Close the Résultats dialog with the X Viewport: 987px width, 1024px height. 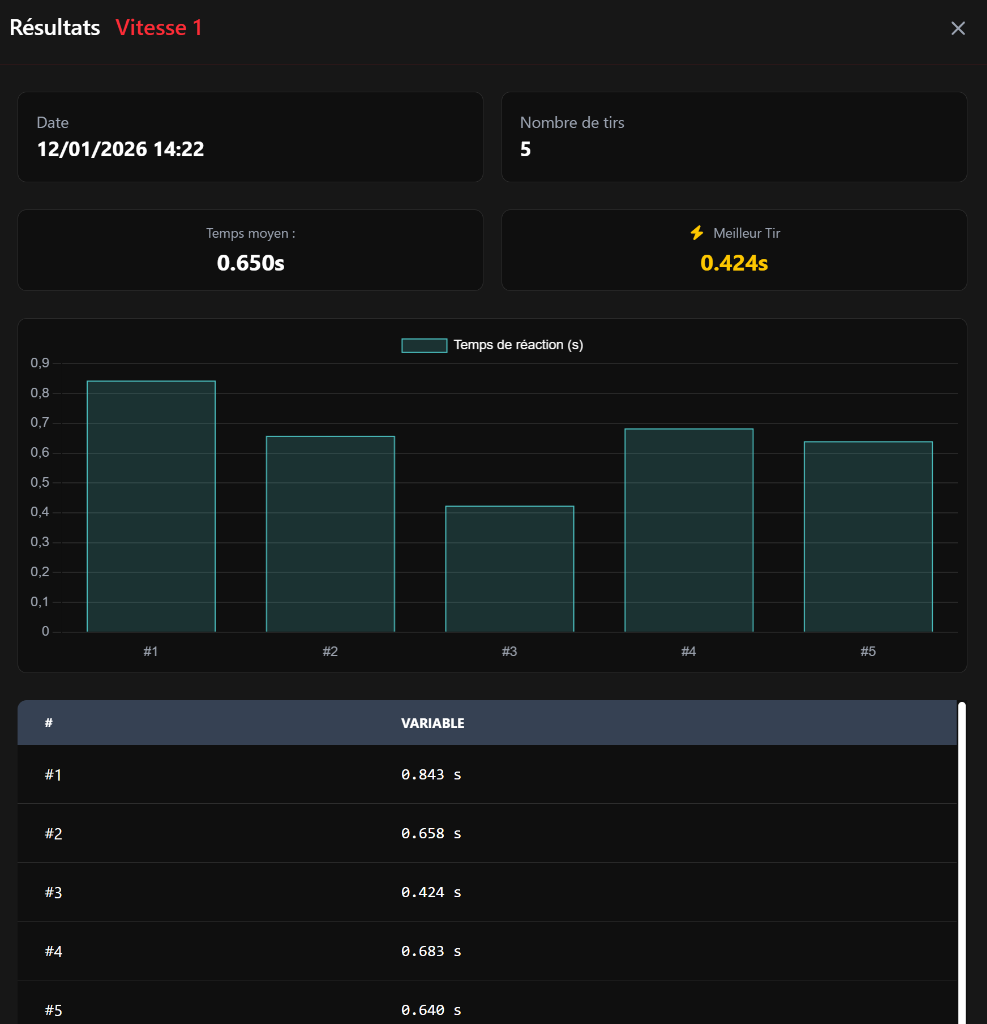(x=958, y=28)
